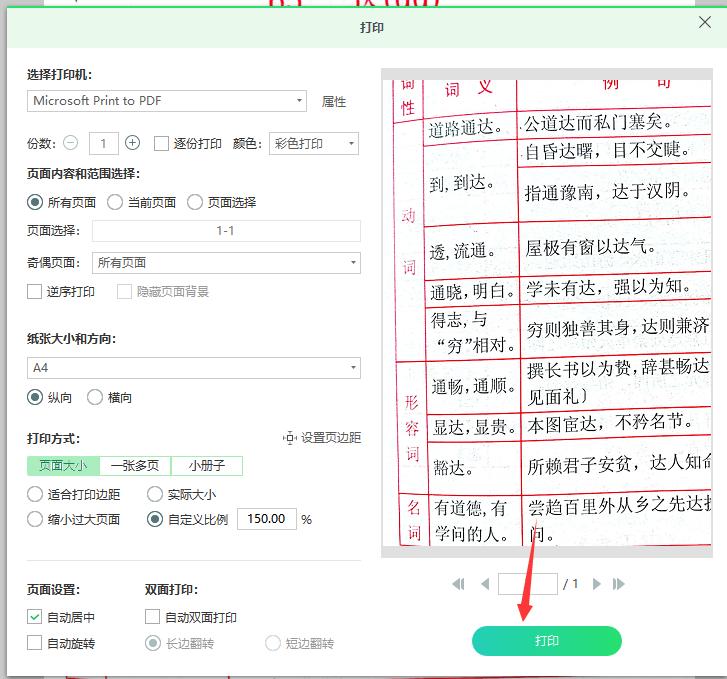This screenshot has height=679, width=727.
Task: Select 实际大小 option
Action: 154,494
